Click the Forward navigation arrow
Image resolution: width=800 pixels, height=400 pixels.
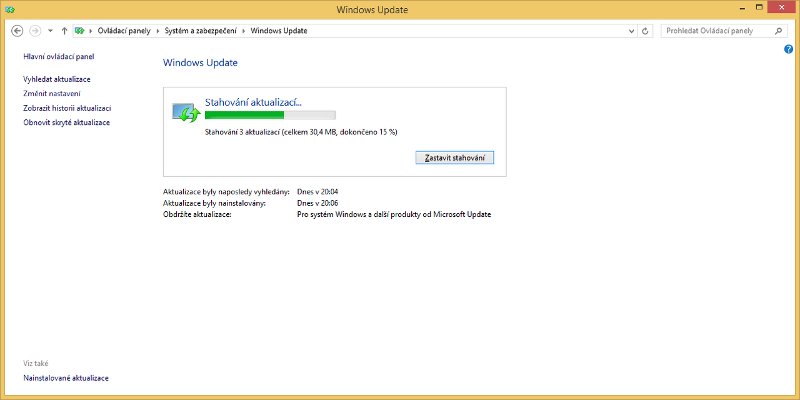pyautogui.click(x=36, y=31)
